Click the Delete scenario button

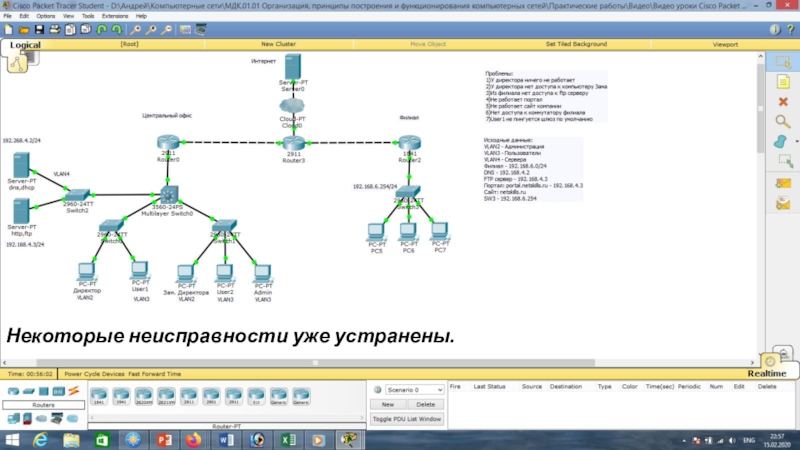[x=426, y=405]
